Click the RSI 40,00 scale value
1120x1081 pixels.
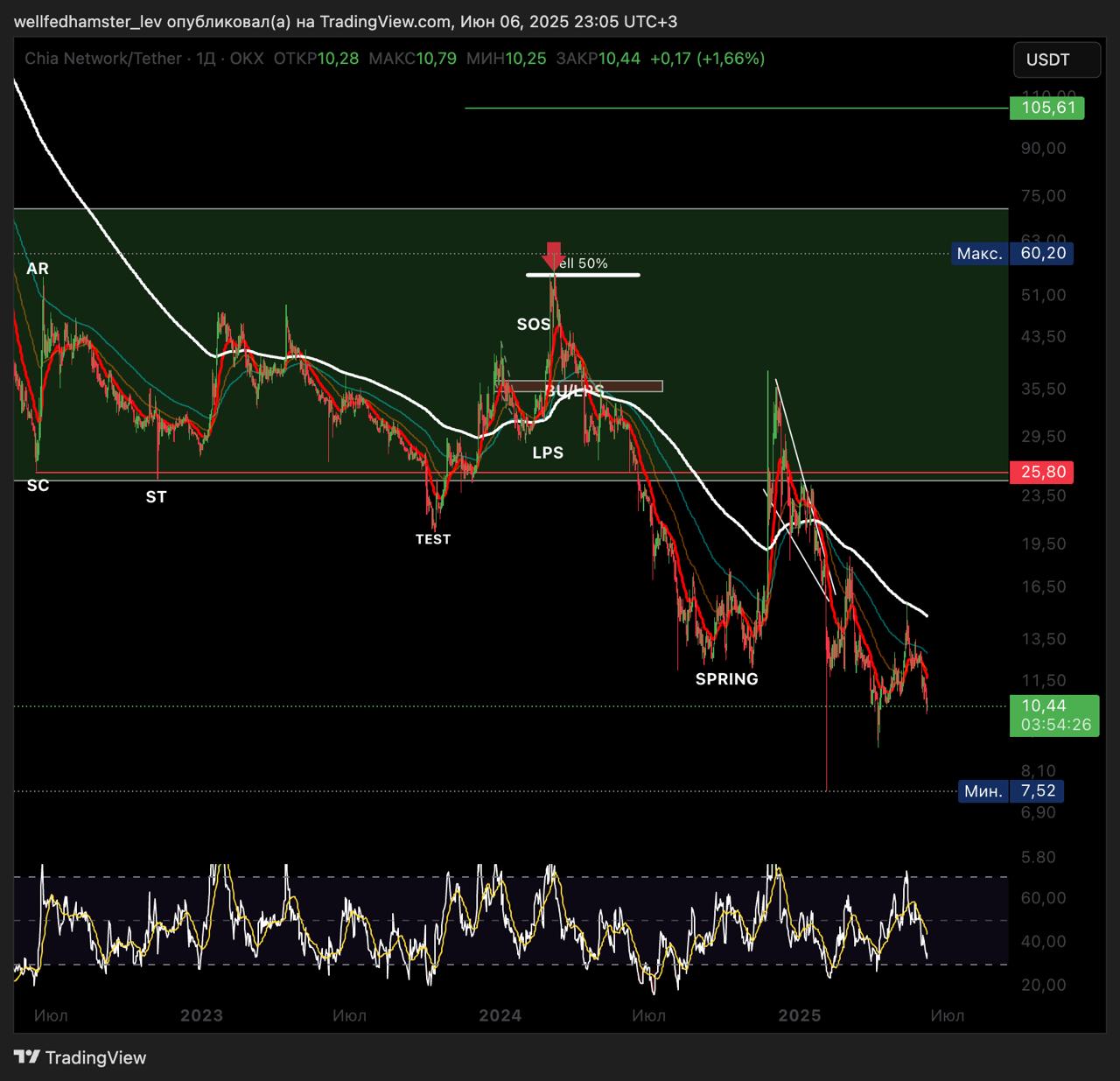(1044, 942)
